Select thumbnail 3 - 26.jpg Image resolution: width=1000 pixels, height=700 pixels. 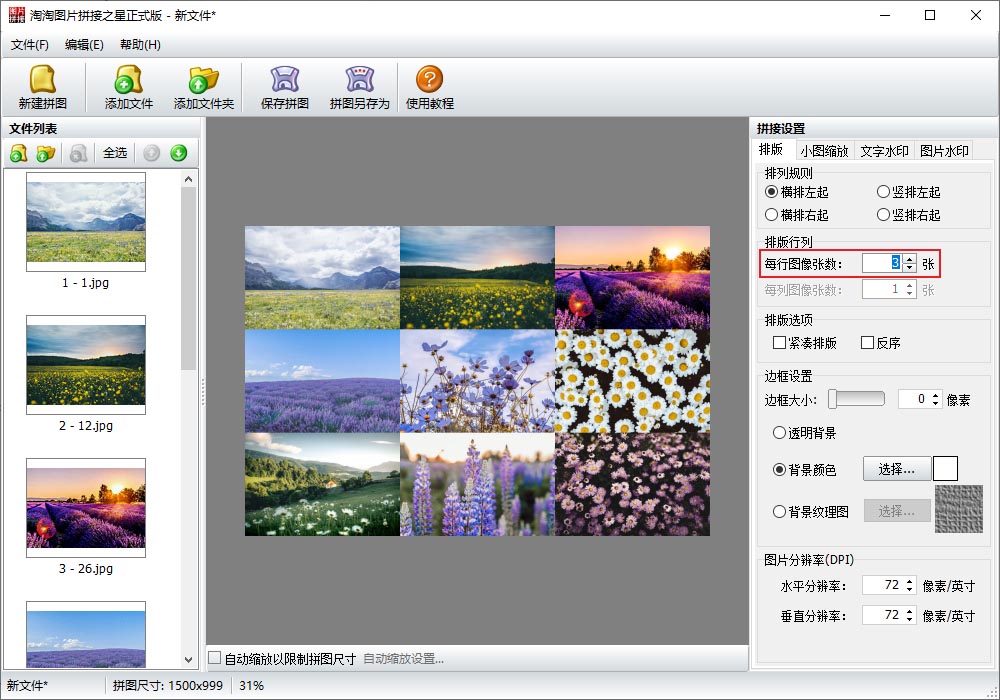[x=86, y=507]
